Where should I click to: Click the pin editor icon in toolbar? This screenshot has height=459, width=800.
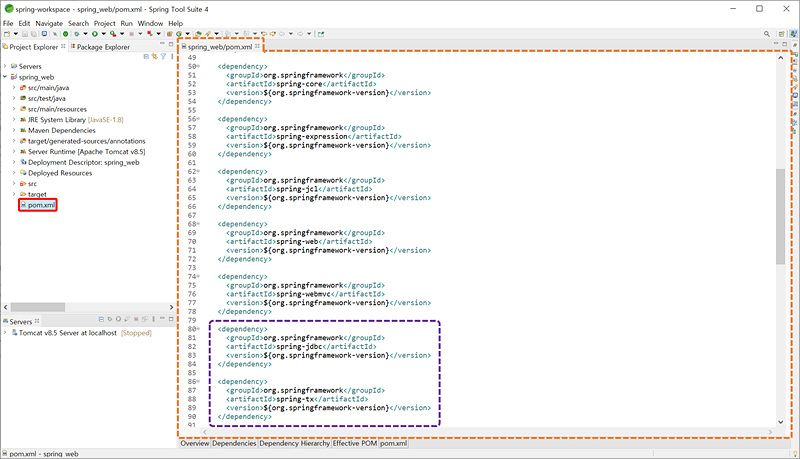pyautogui.click(x=320, y=34)
